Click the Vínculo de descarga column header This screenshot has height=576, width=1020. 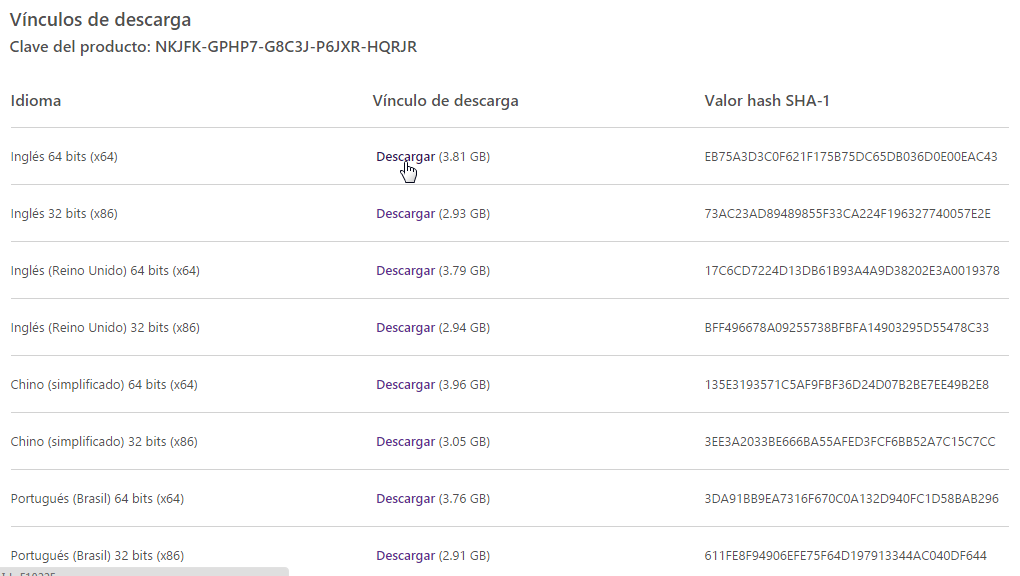tap(445, 101)
